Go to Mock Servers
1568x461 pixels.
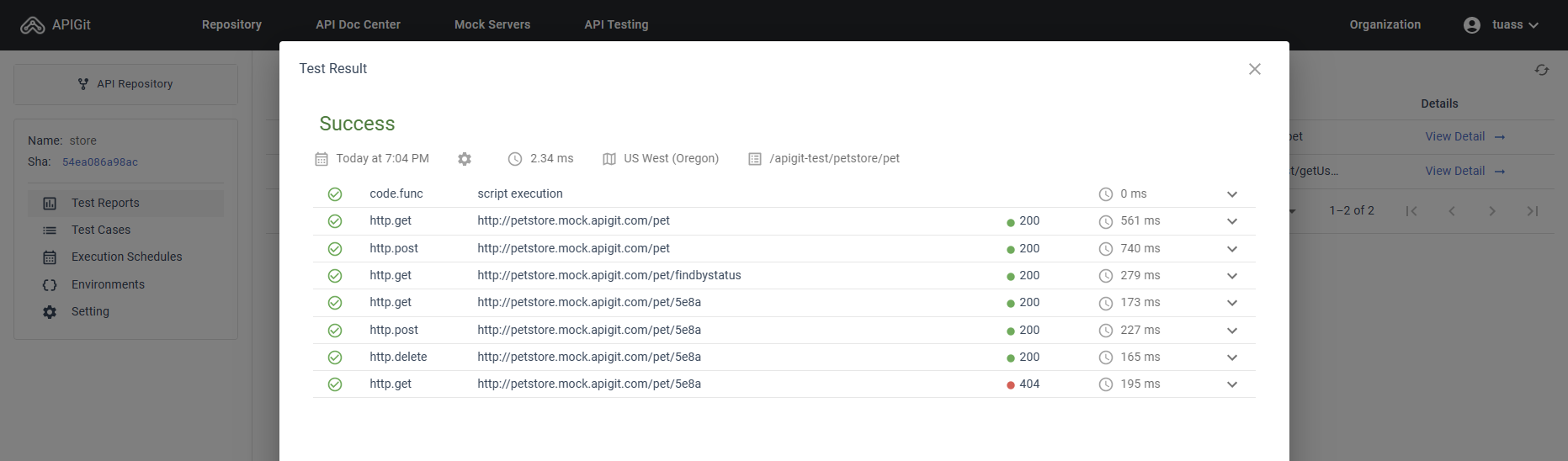[492, 24]
